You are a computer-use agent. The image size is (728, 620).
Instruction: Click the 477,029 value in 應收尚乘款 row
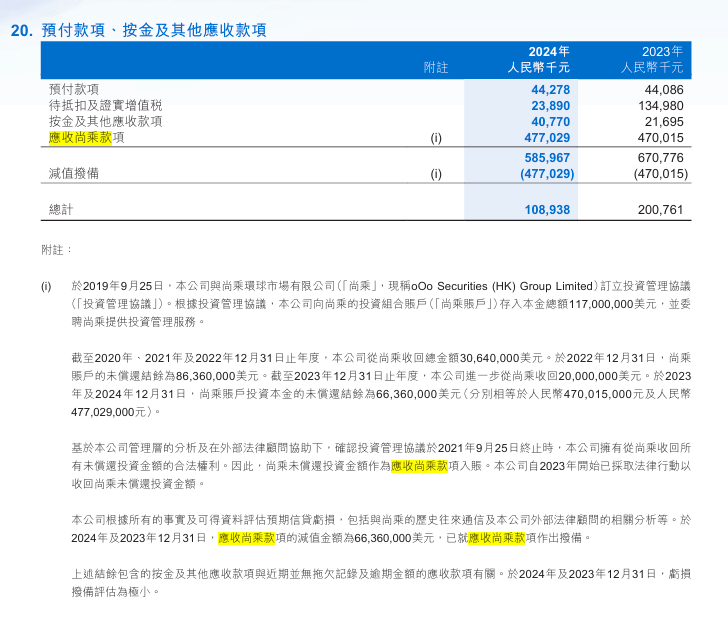pos(547,138)
